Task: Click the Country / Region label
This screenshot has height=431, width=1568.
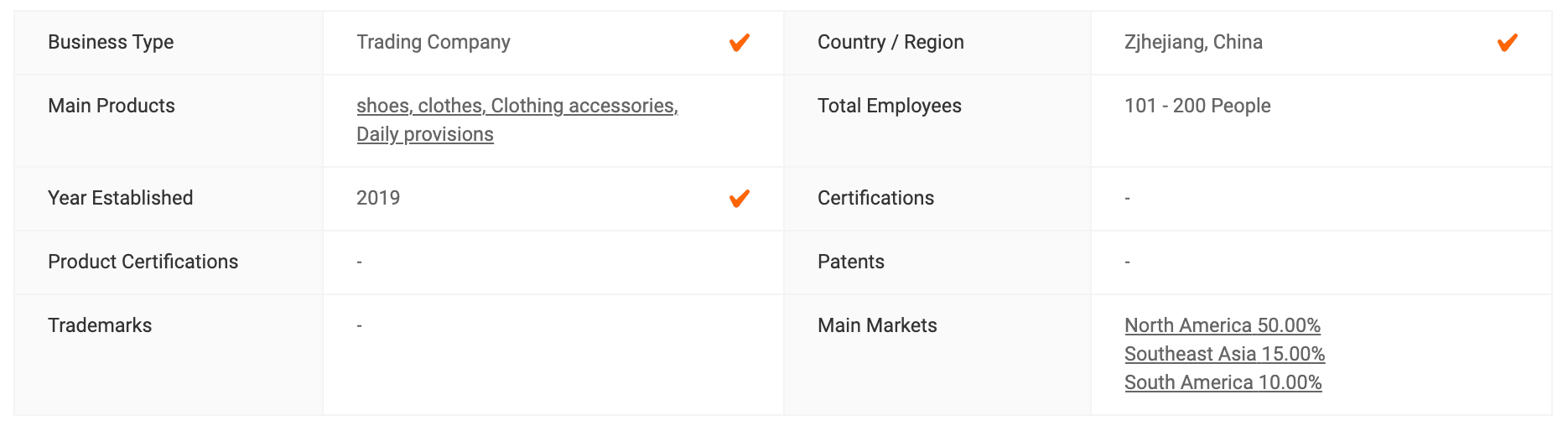Action: pyautogui.click(x=890, y=42)
